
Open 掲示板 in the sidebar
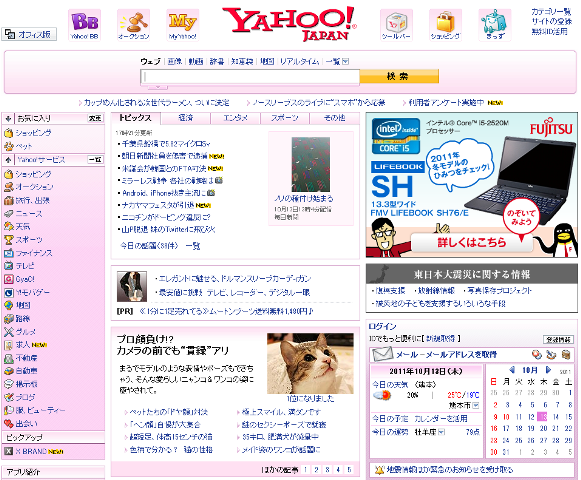click(26, 384)
